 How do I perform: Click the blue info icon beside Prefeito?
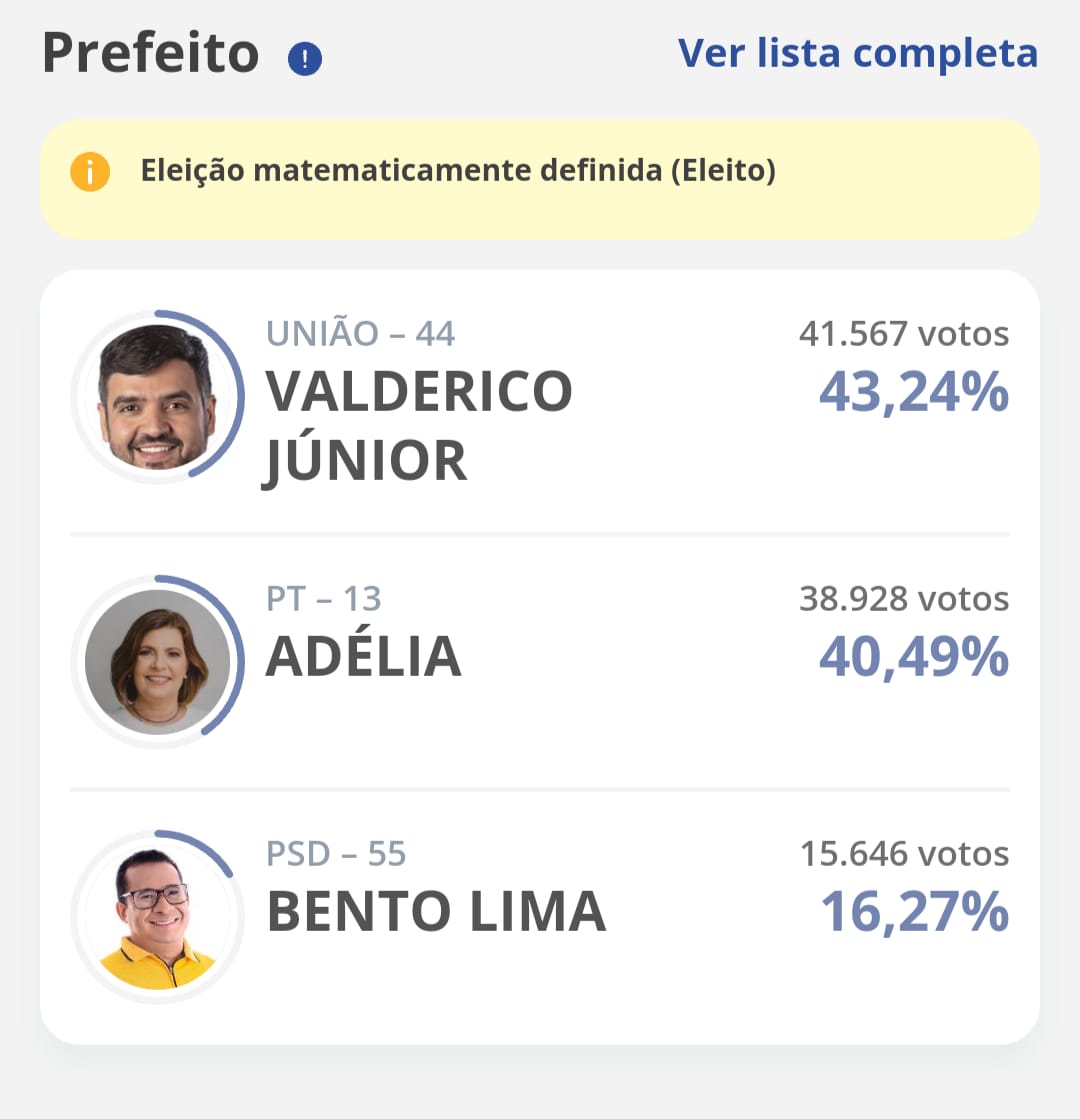[x=305, y=59]
